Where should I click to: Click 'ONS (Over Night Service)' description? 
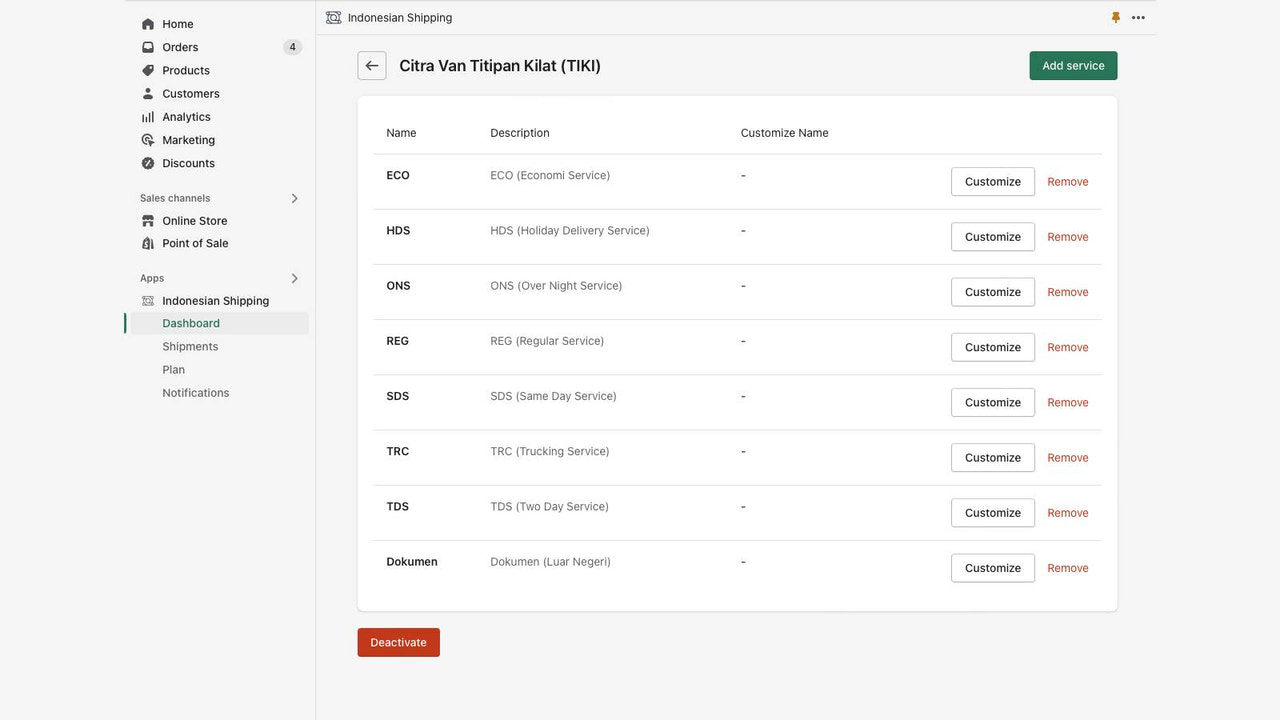tap(556, 286)
